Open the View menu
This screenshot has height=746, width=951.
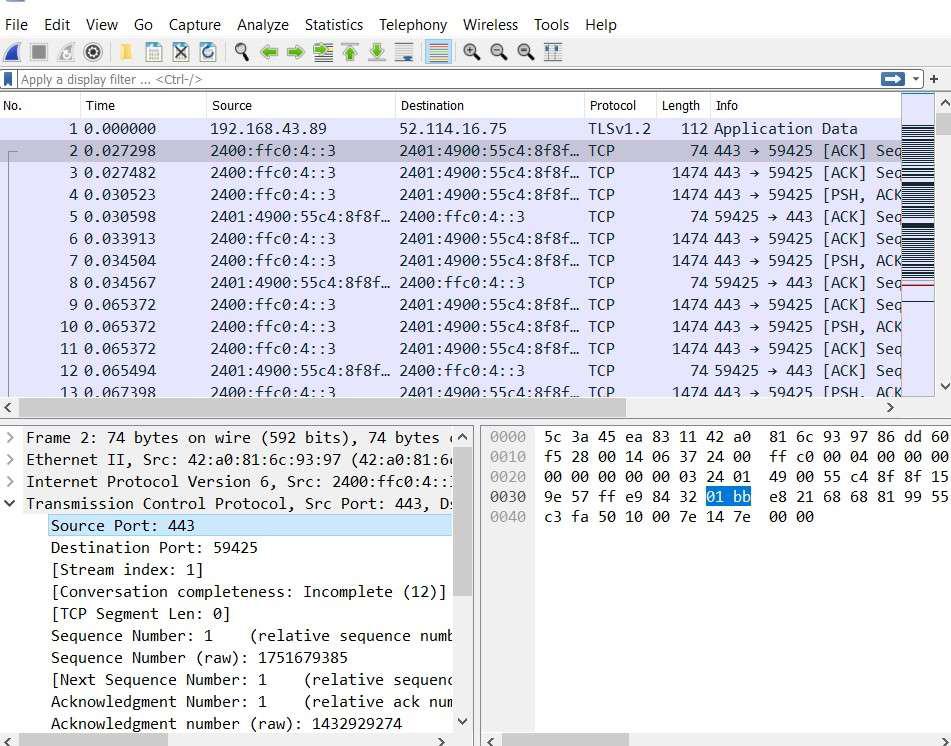tap(101, 25)
